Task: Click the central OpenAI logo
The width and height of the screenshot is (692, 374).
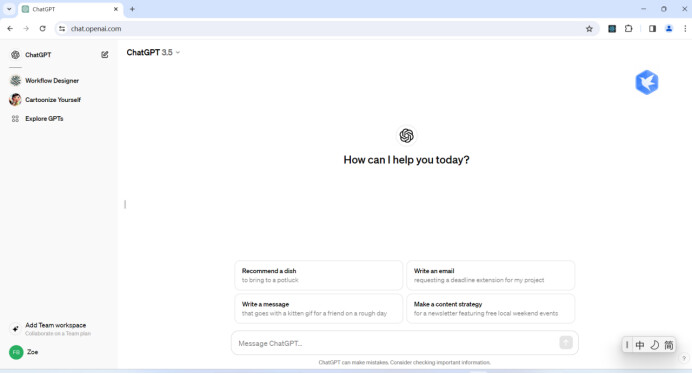Action: (406, 136)
